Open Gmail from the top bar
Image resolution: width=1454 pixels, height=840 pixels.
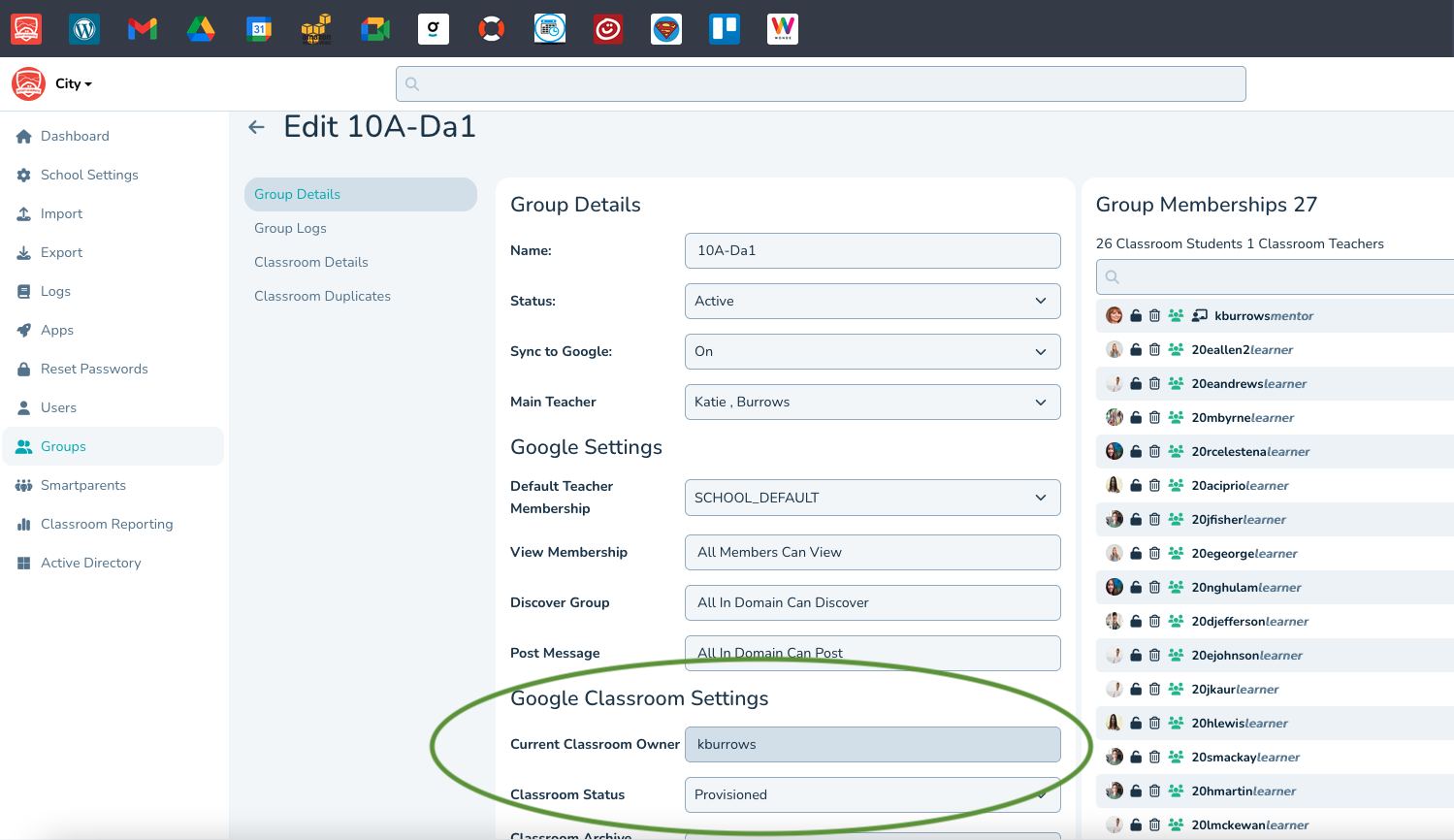[143, 29]
